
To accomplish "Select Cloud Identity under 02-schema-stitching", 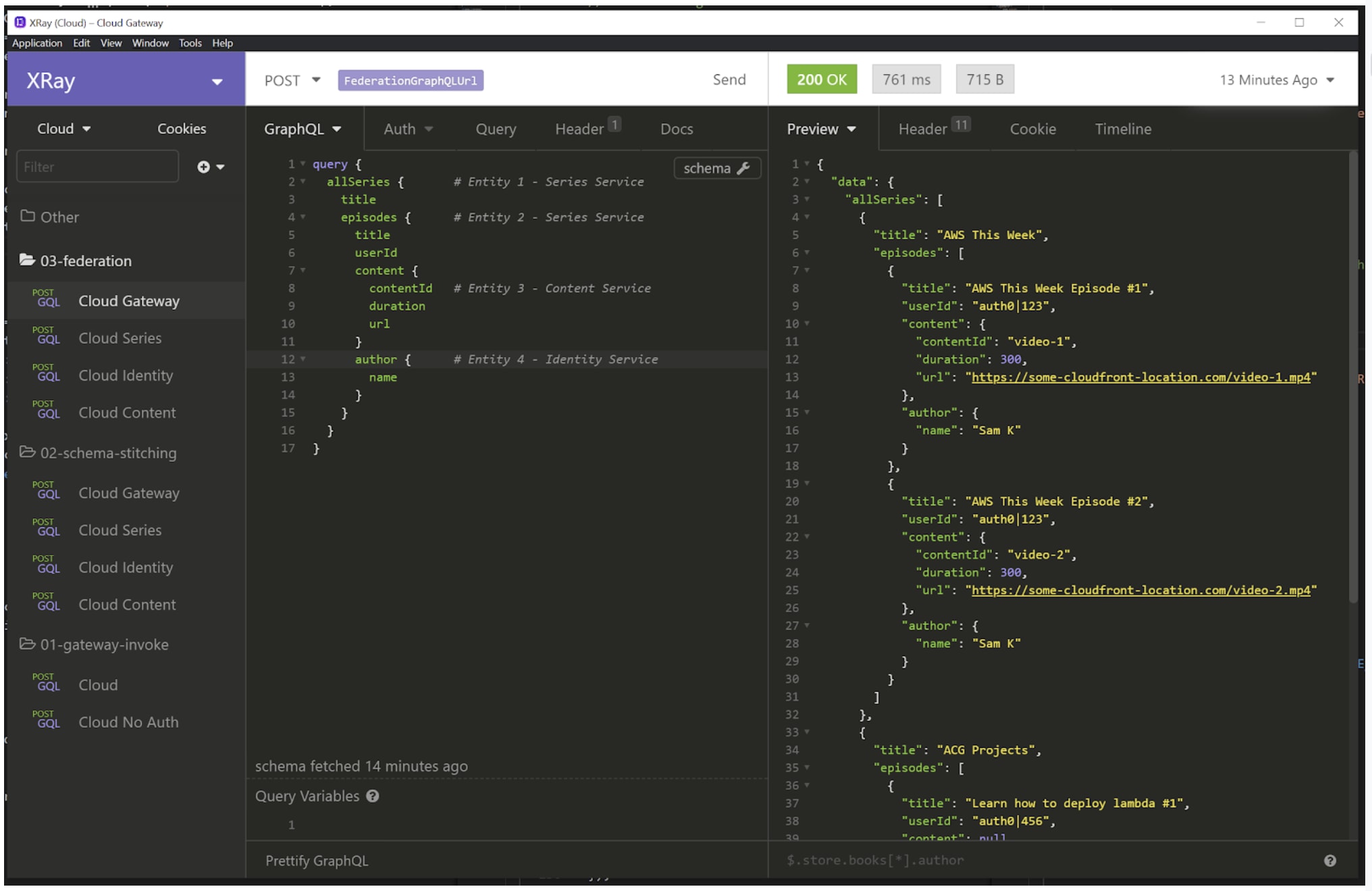I will pos(126,567).
